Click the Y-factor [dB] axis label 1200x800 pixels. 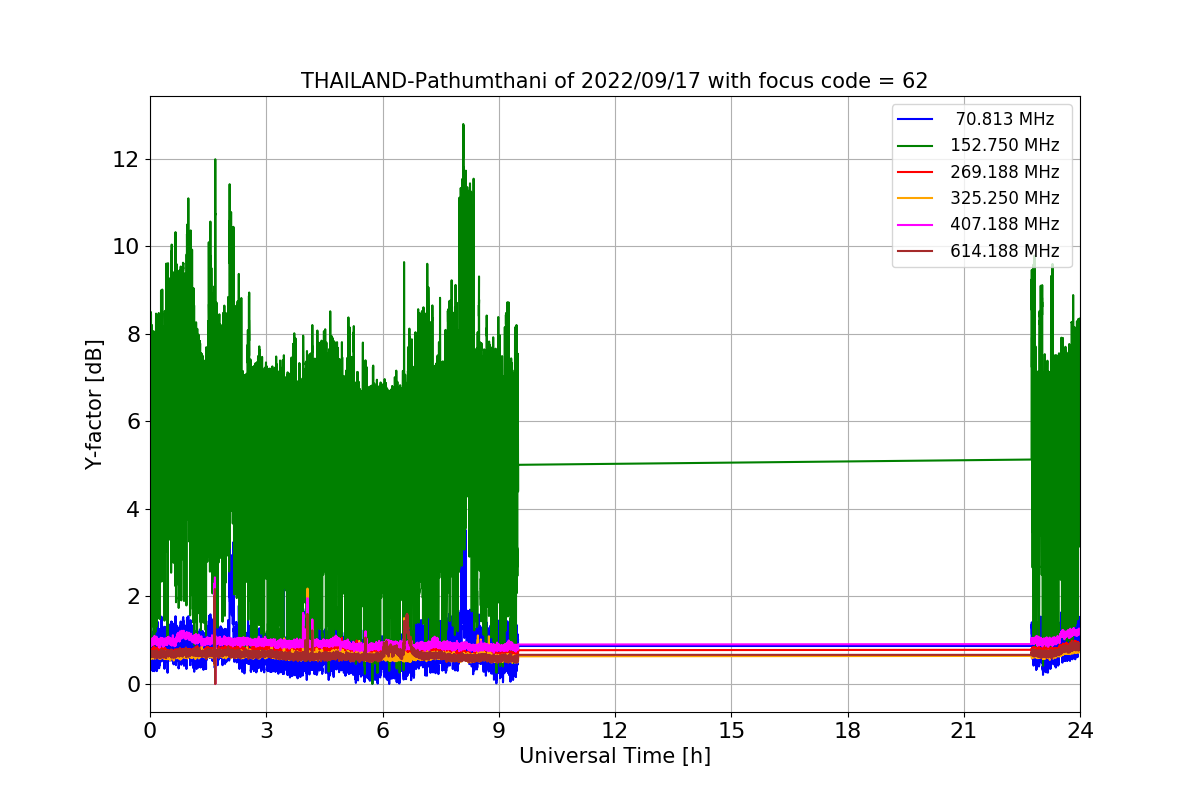pyautogui.click(x=94, y=404)
